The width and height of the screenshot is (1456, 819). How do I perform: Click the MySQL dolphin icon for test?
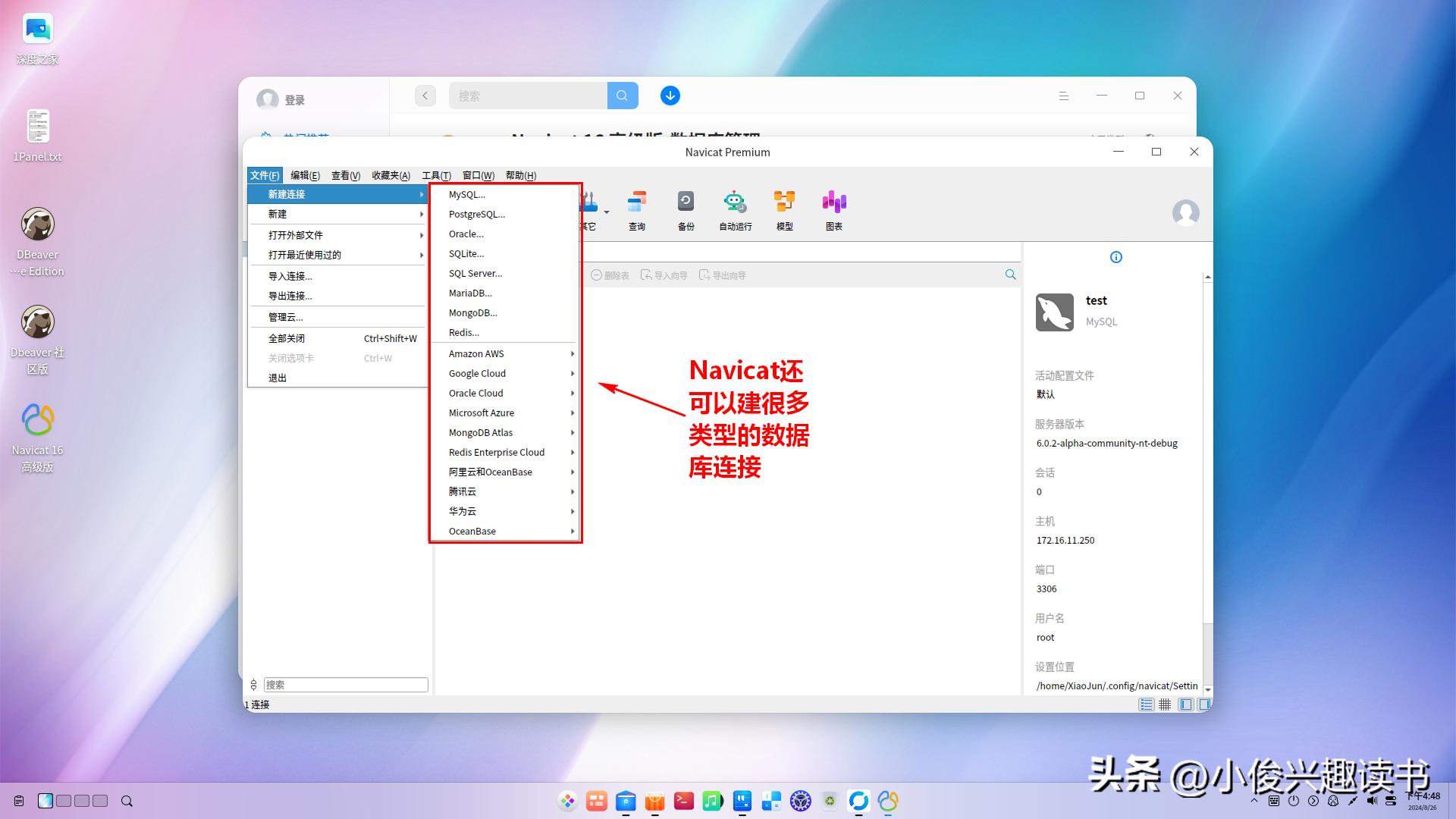[x=1054, y=312]
